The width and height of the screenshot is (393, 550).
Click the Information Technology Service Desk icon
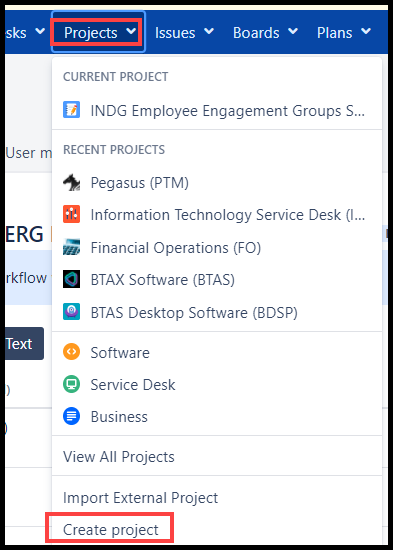[x=71, y=214]
